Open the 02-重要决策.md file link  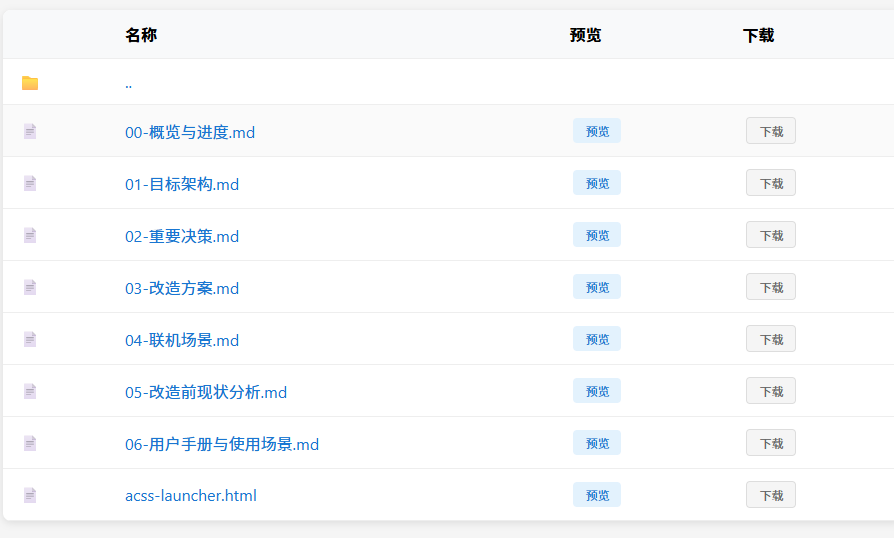tap(182, 236)
